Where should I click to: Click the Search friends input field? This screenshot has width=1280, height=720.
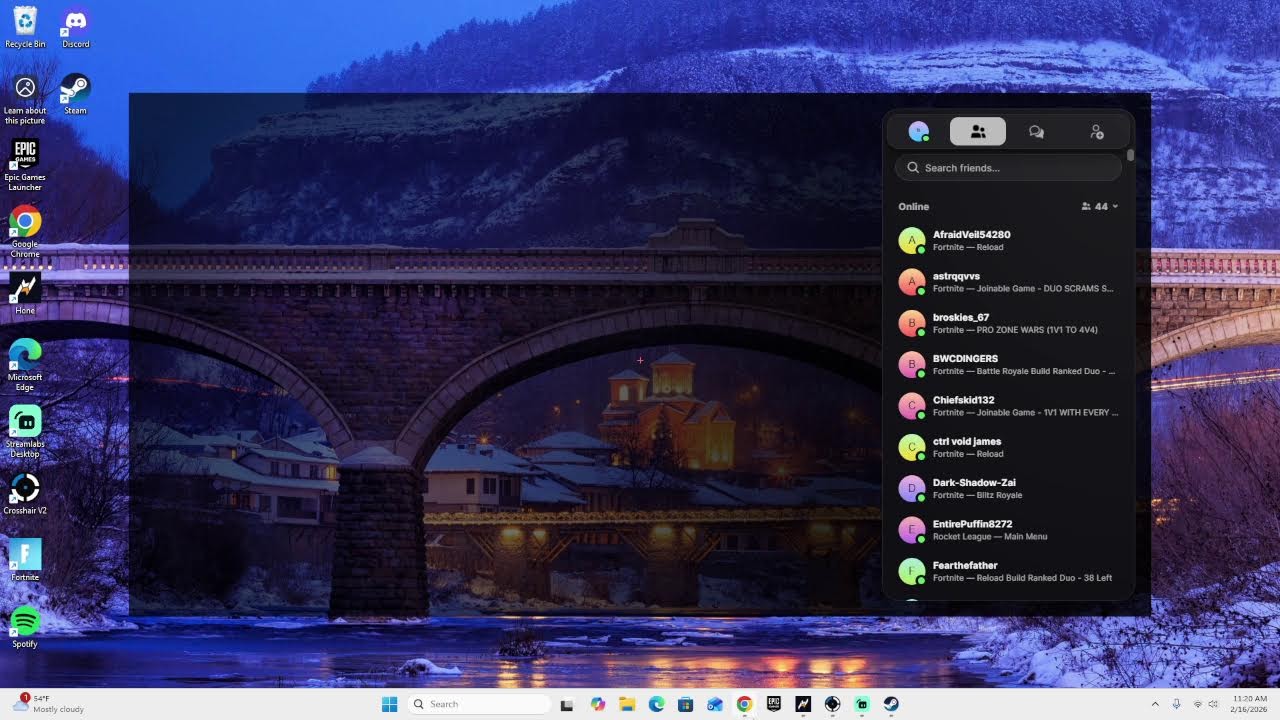1008,168
